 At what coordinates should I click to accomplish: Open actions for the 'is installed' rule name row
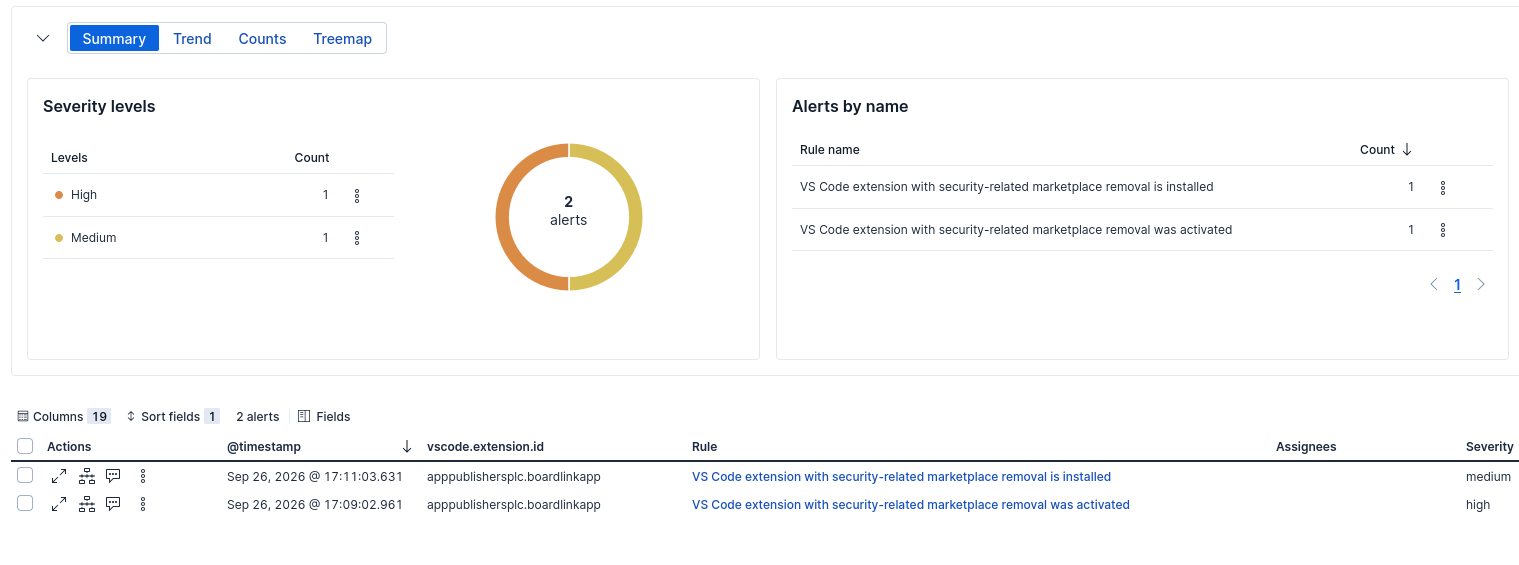click(1443, 187)
